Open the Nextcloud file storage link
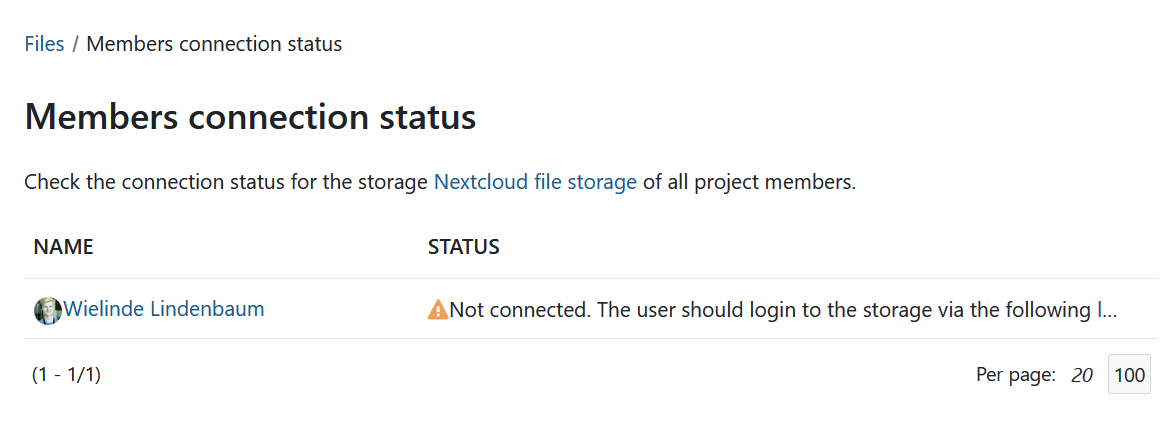 coord(535,182)
